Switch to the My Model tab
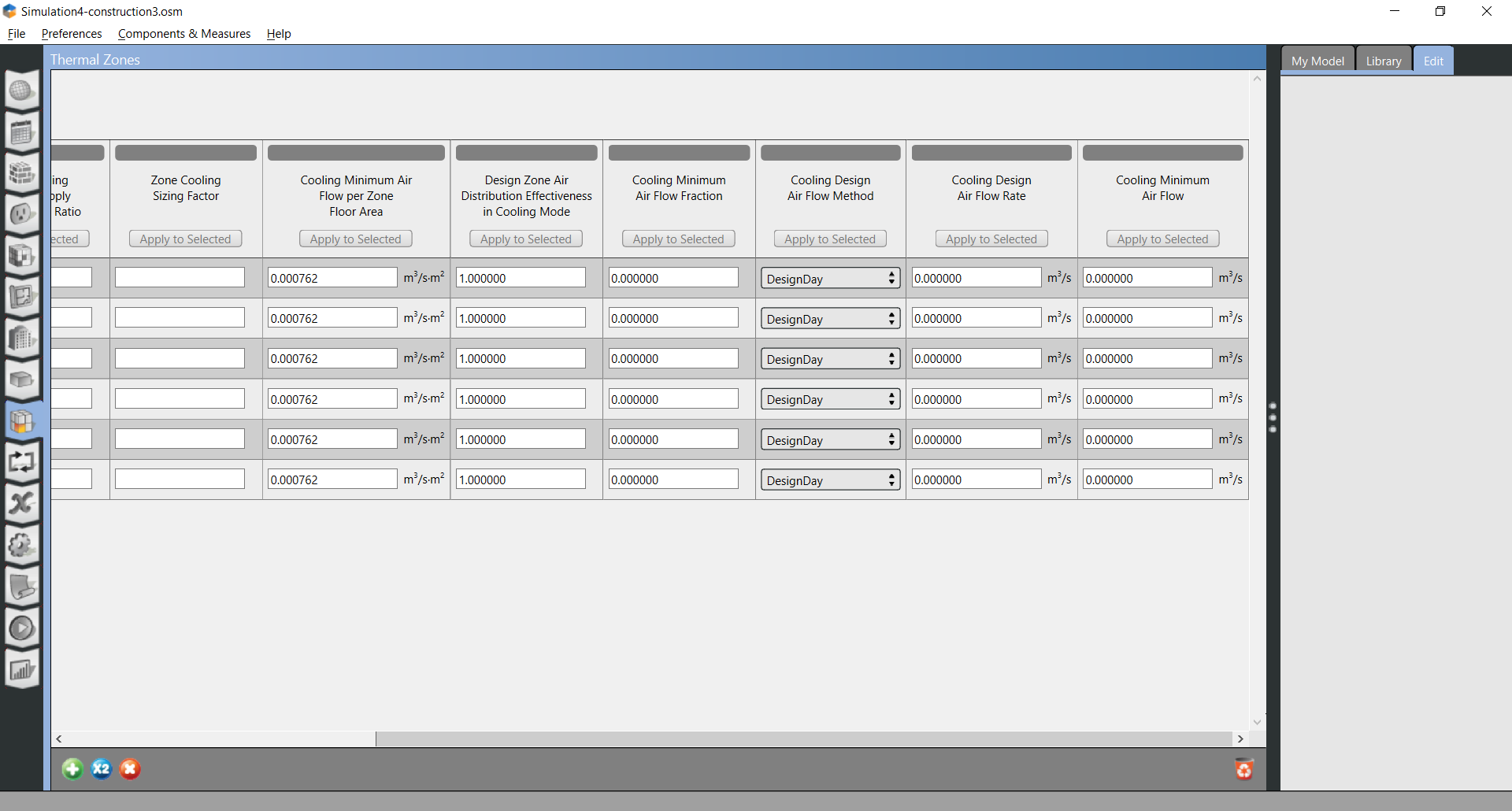The width and height of the screenshot is (1512, 811). 1317,61
